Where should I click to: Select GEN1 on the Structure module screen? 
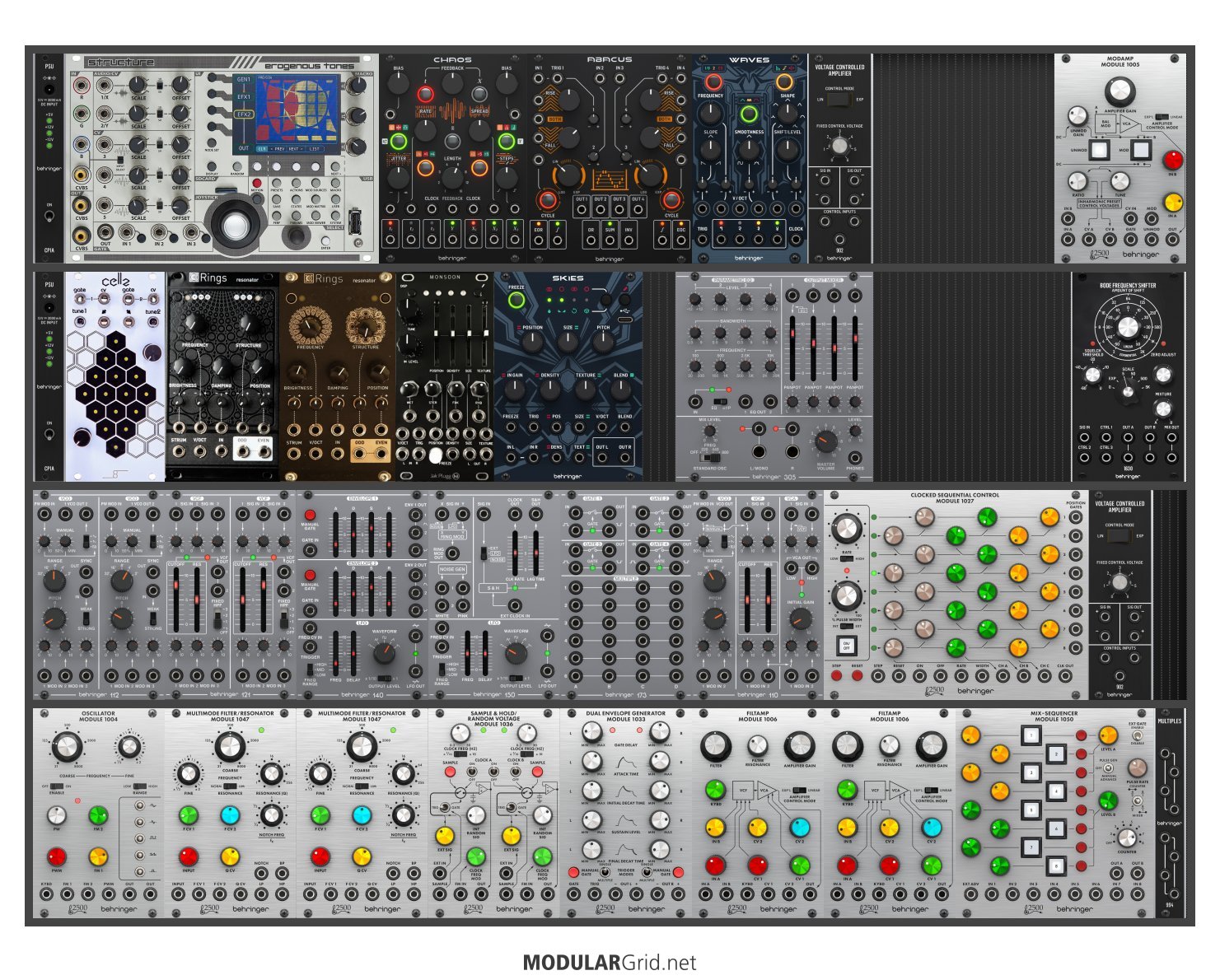[x=244, y=80]
